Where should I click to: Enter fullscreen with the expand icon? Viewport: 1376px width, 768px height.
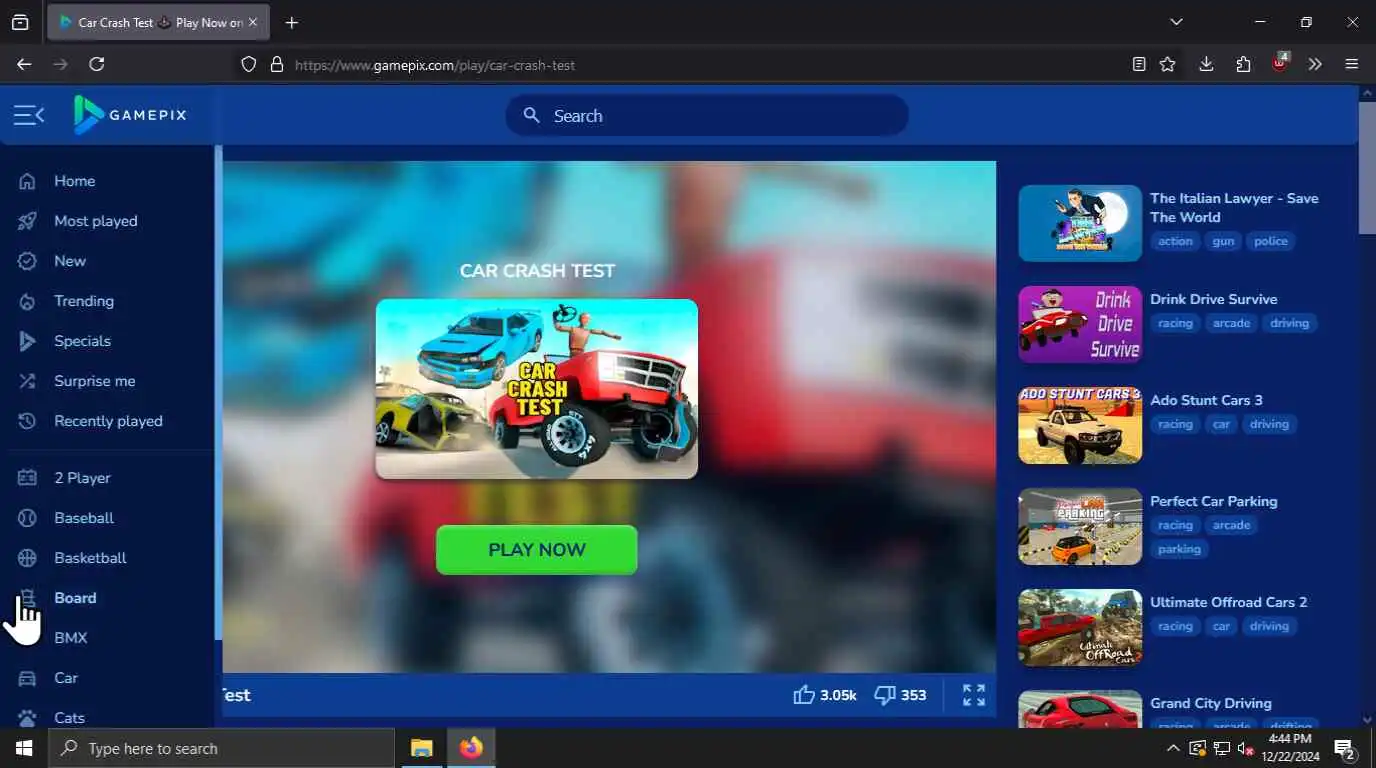tap(974, 695)
